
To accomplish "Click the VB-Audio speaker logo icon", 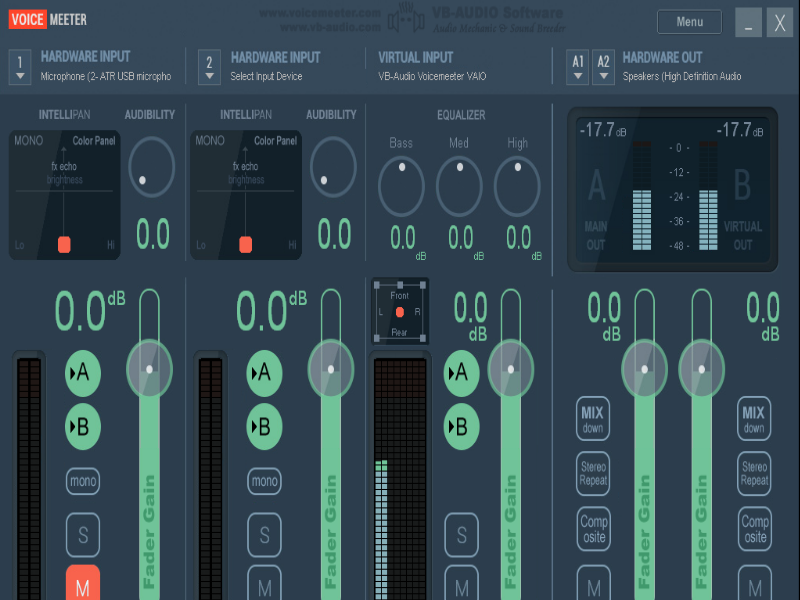I will pos(406,19).
